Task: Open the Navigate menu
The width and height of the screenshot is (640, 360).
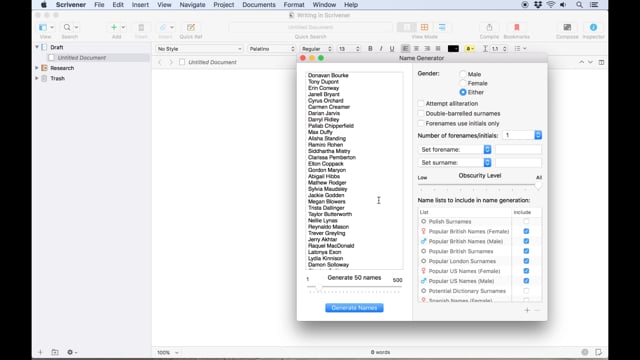Action: click(x=192, y=5)
